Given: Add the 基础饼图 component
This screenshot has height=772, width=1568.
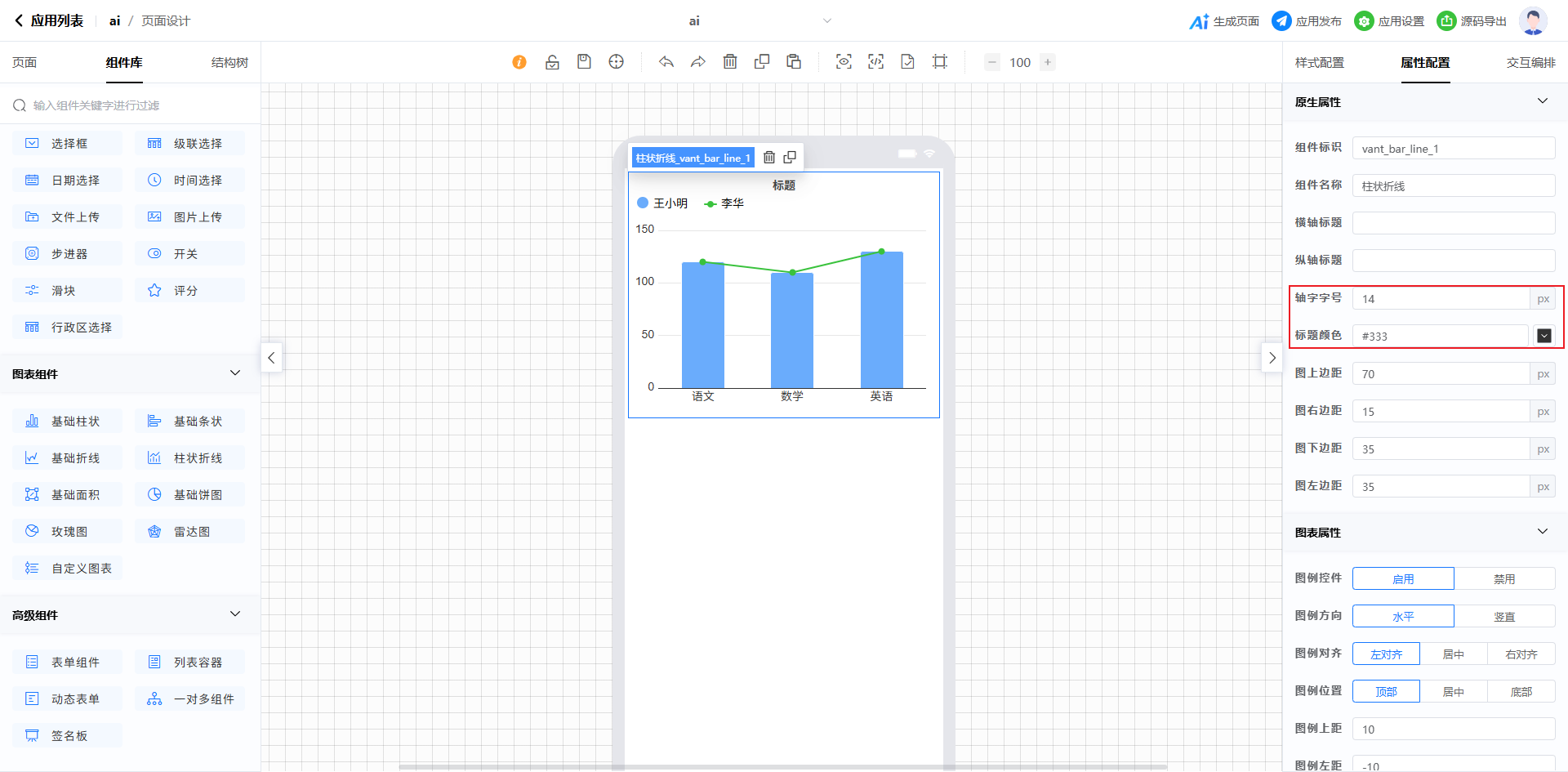Looking at the screenshot, I should tap(189, 495).
